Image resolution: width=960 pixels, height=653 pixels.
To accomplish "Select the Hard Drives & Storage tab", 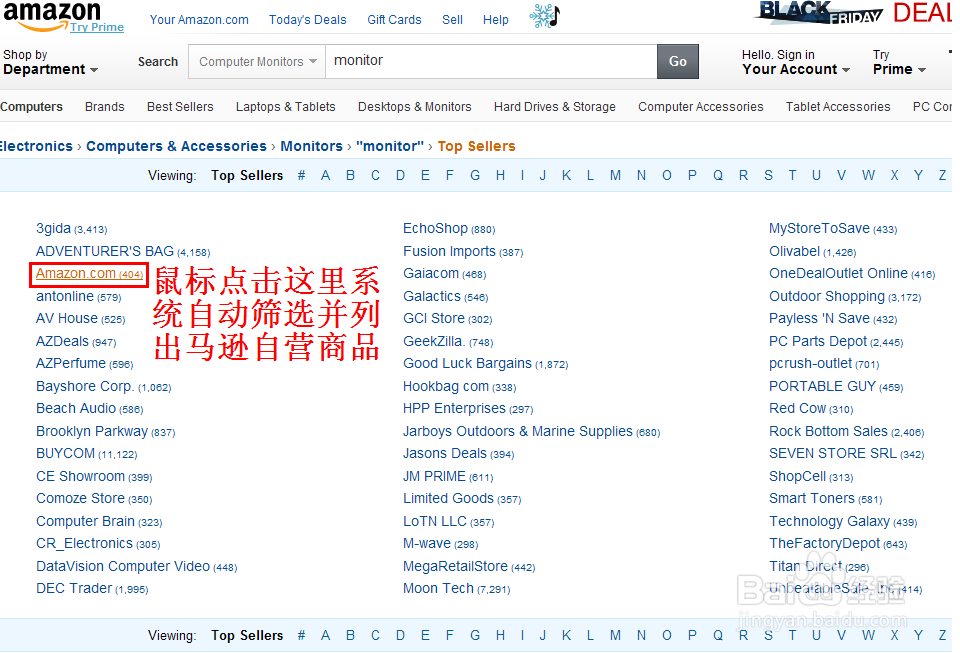I will click(555, 106).
